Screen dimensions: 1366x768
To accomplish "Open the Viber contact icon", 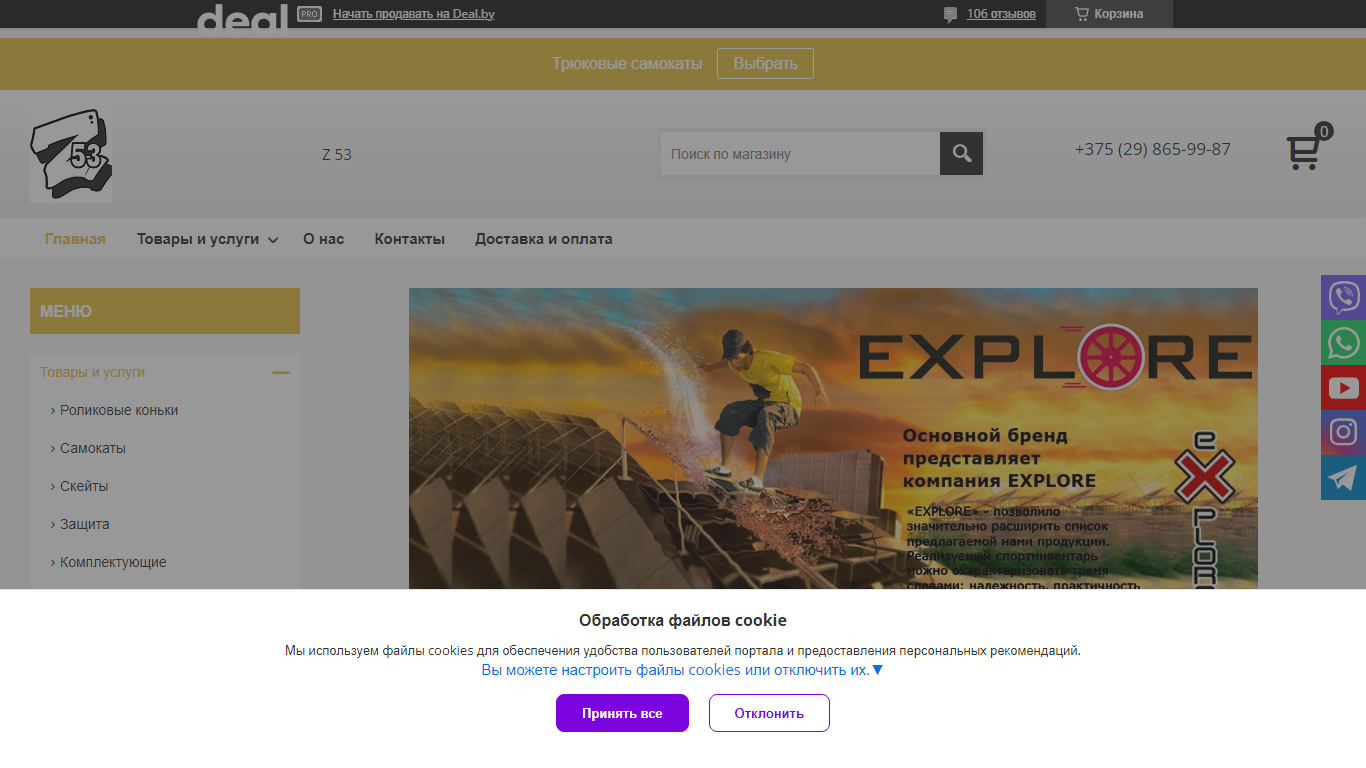I will [1343, 297].
